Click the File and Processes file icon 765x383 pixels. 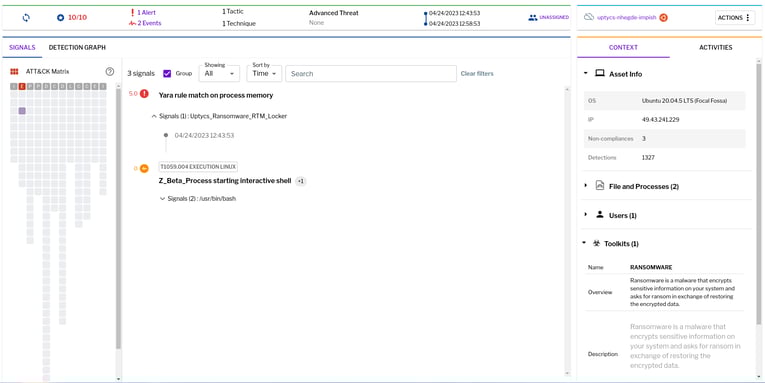(x=600, y=185)
